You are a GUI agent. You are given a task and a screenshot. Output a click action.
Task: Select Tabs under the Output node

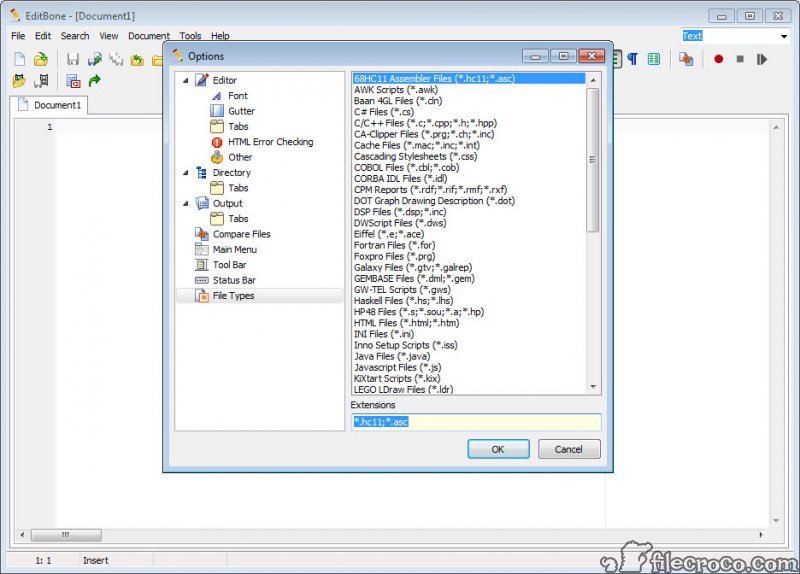click(x=238, y=218)
